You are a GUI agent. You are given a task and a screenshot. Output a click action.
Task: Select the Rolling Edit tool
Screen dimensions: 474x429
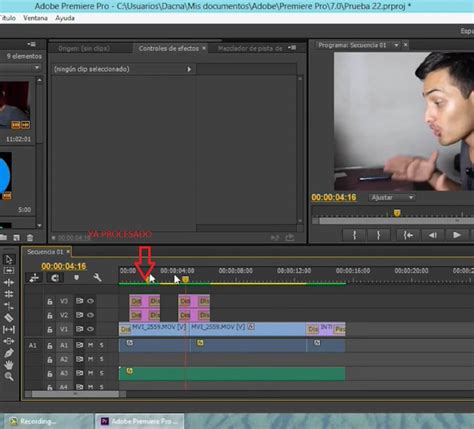pyautogui.click(x=9, y=294)
